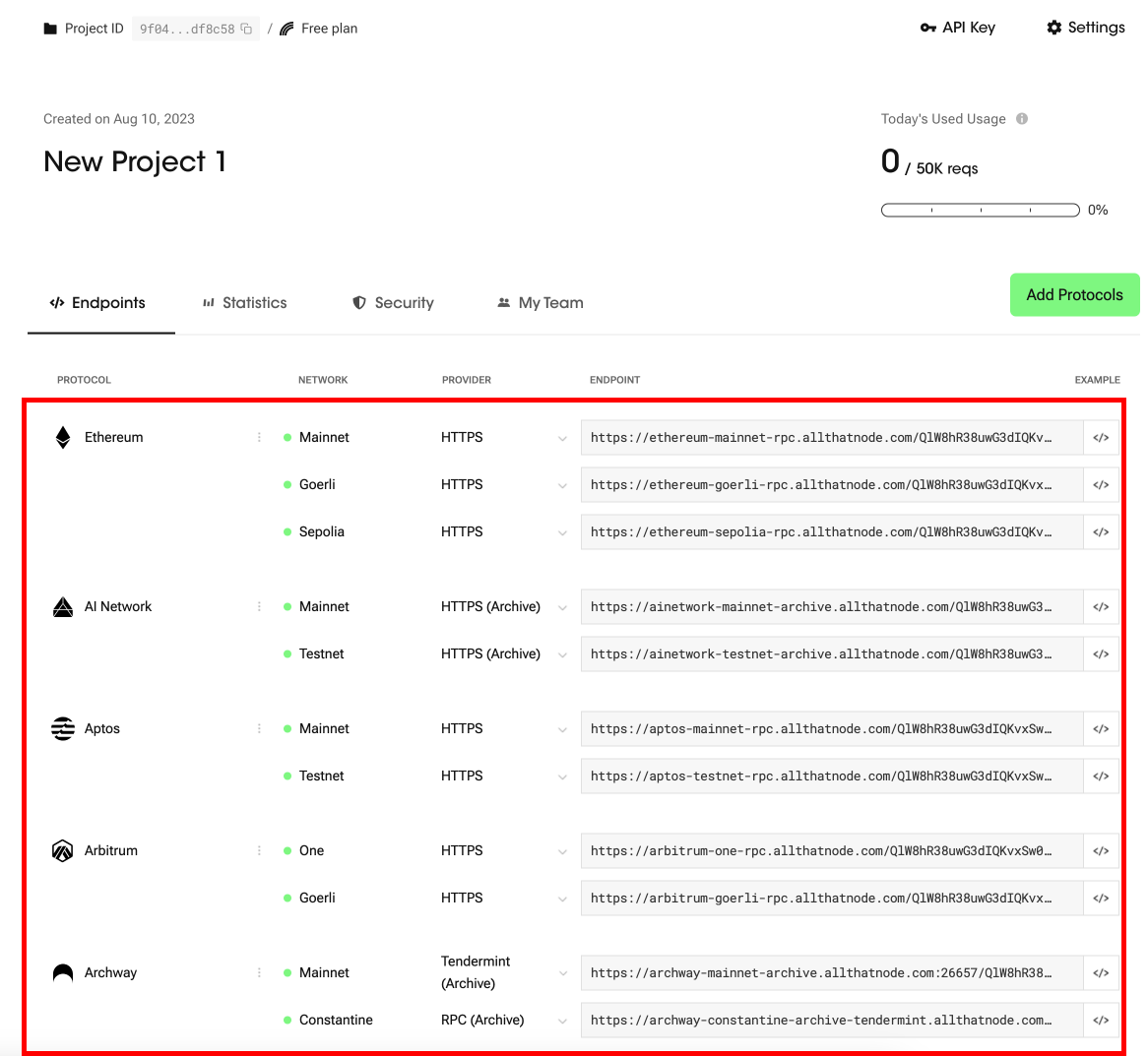Show code example for Ethereum Goerli endpoint
Image resolution: width=1148 pixels, height=1056 pixels.
(x=1101, y=485)
